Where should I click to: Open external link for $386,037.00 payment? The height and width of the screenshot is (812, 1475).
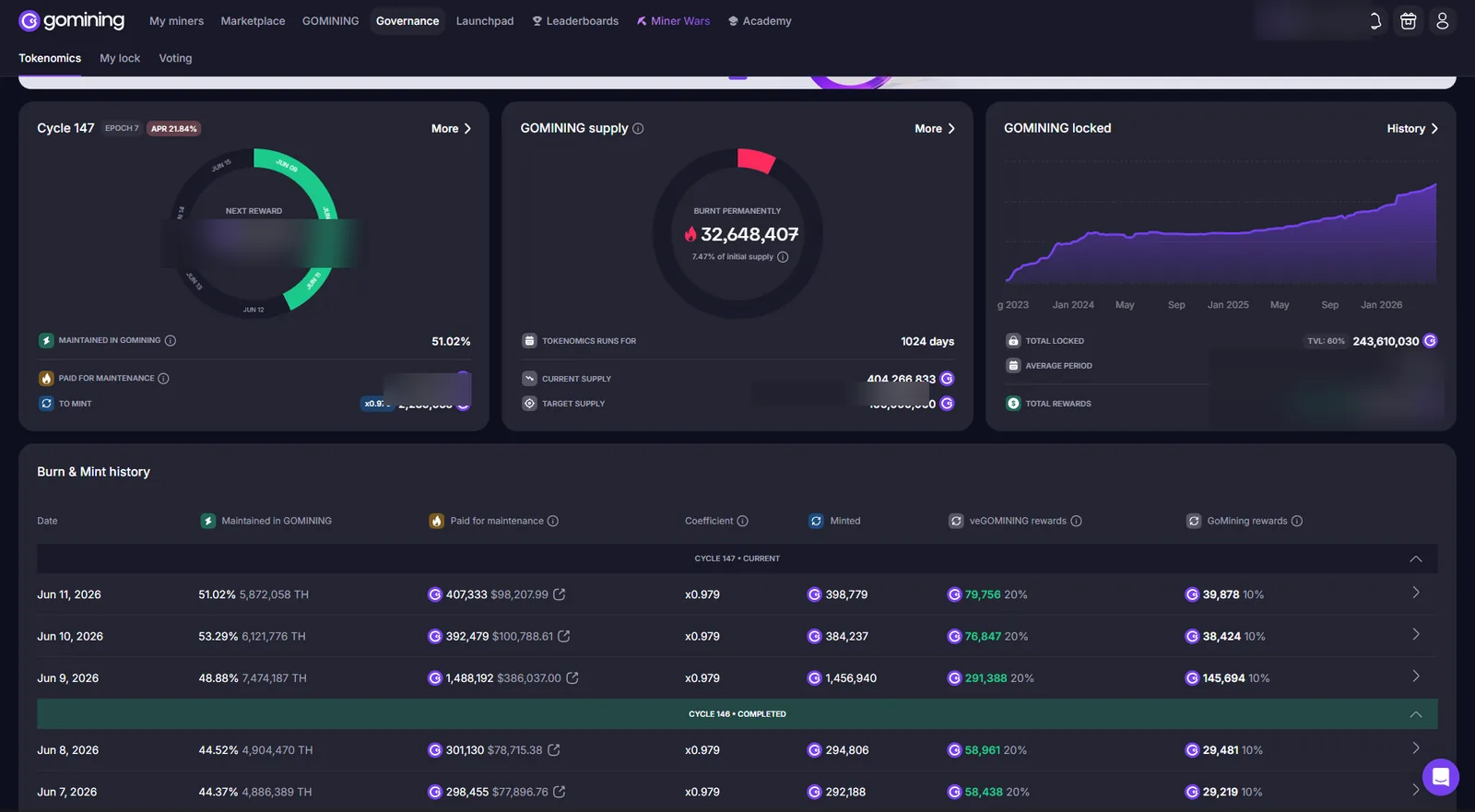pyautogui.click(x=572, y=678)
